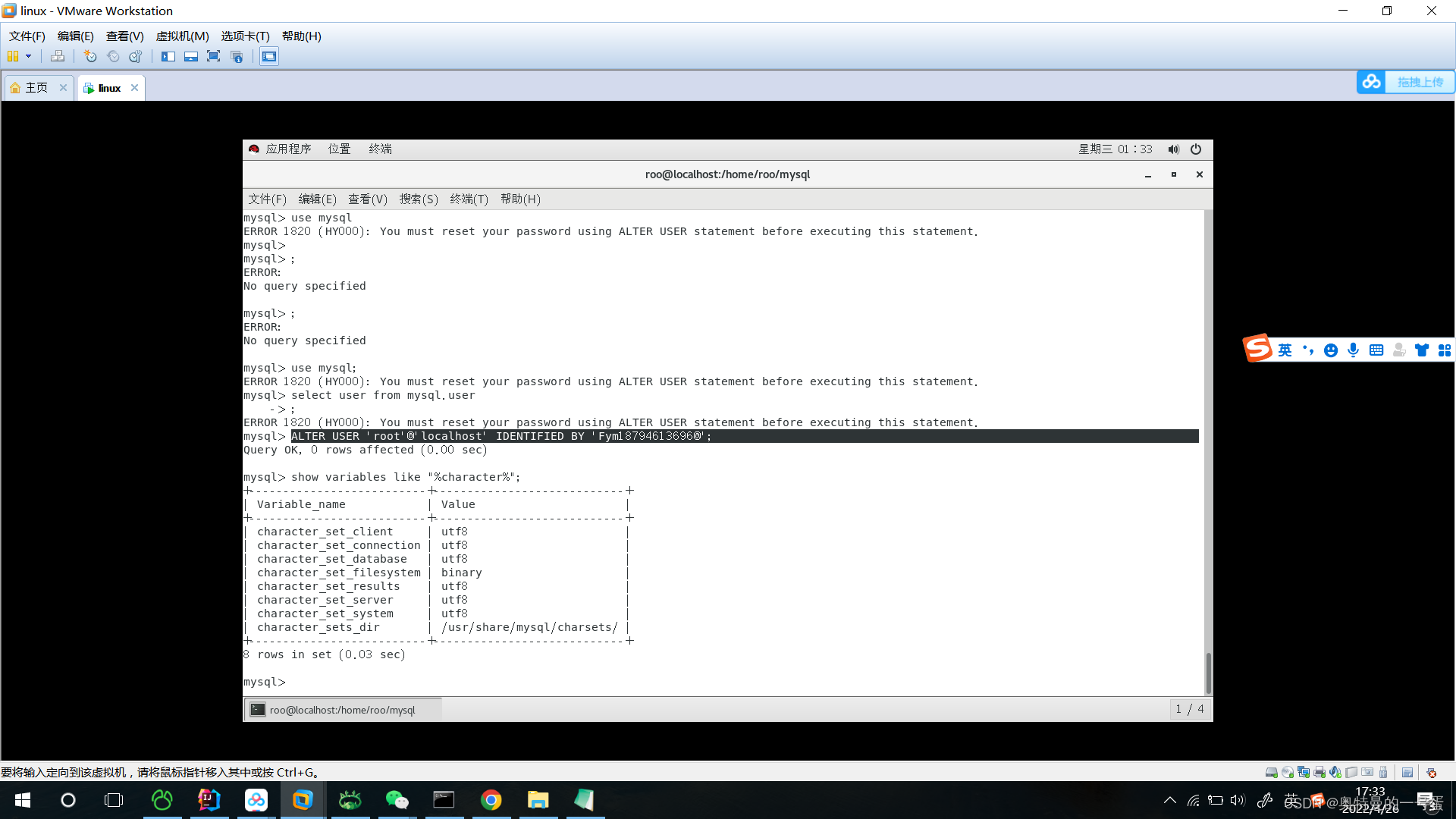The height and width of the screenshot is (819, 1456).
Task: Open the power options dropdown arrow
Action: point(29,56)
